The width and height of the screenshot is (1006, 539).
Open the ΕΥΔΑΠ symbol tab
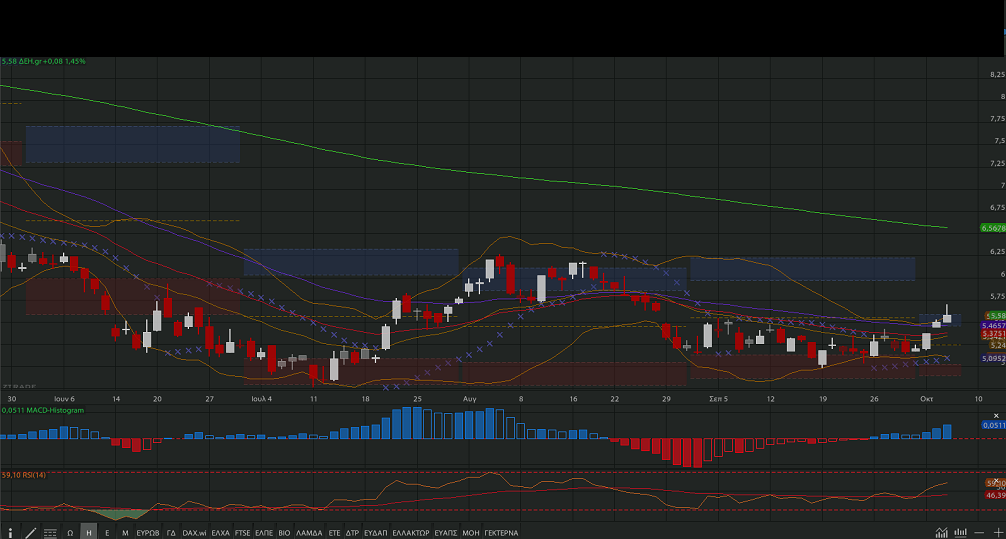tap(375, 533)
